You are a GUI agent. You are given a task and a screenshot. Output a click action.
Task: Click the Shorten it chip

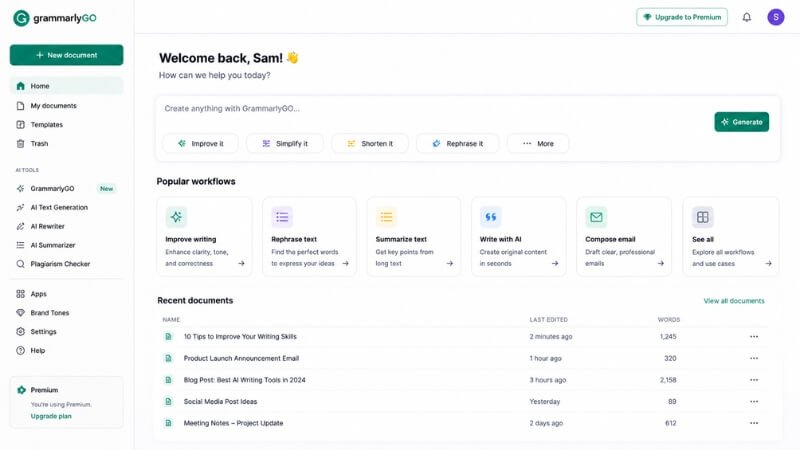(370, 143)
